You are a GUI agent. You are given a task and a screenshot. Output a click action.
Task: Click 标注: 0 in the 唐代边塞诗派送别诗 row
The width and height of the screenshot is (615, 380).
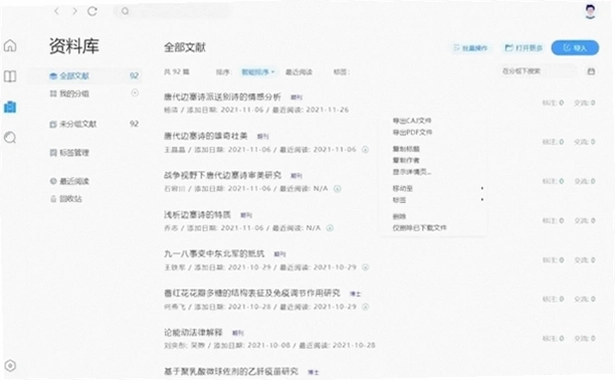[x=553, y=103]
